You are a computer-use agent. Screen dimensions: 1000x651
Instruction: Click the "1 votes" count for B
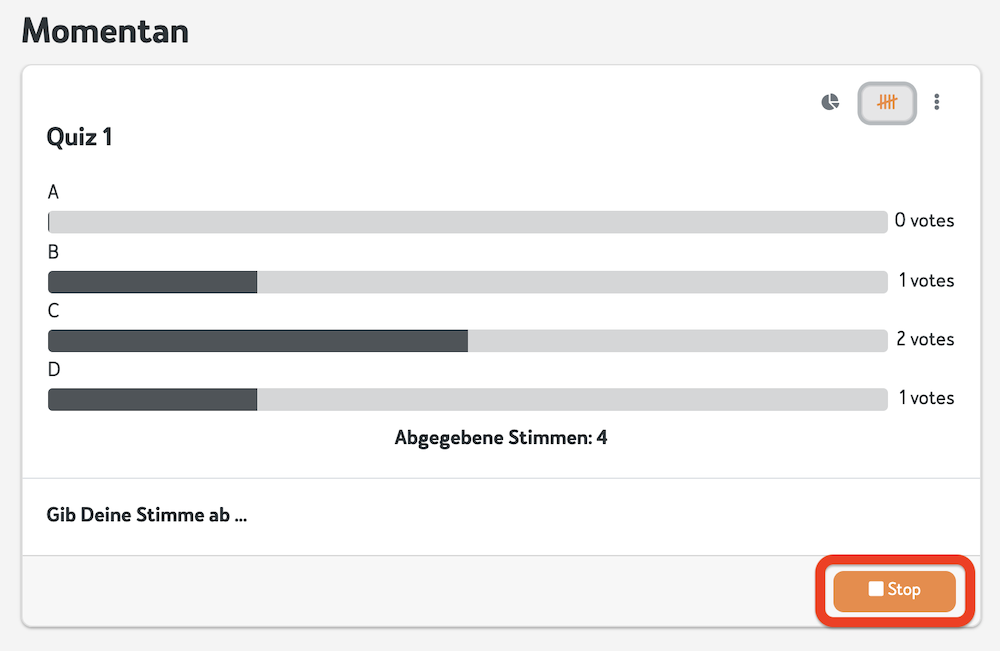coord(926,281)
